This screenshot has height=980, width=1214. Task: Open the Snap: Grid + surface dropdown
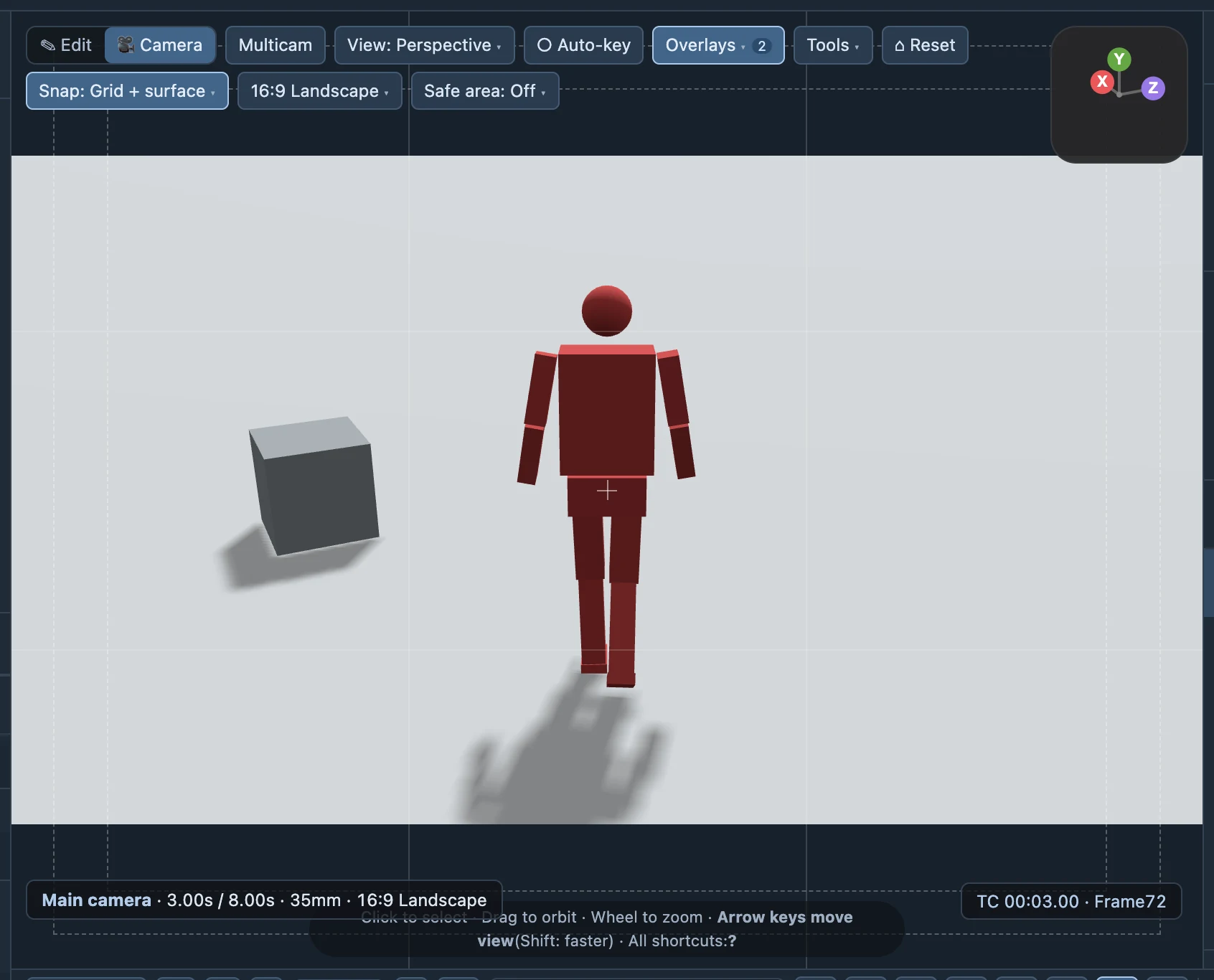pos(127,91)
